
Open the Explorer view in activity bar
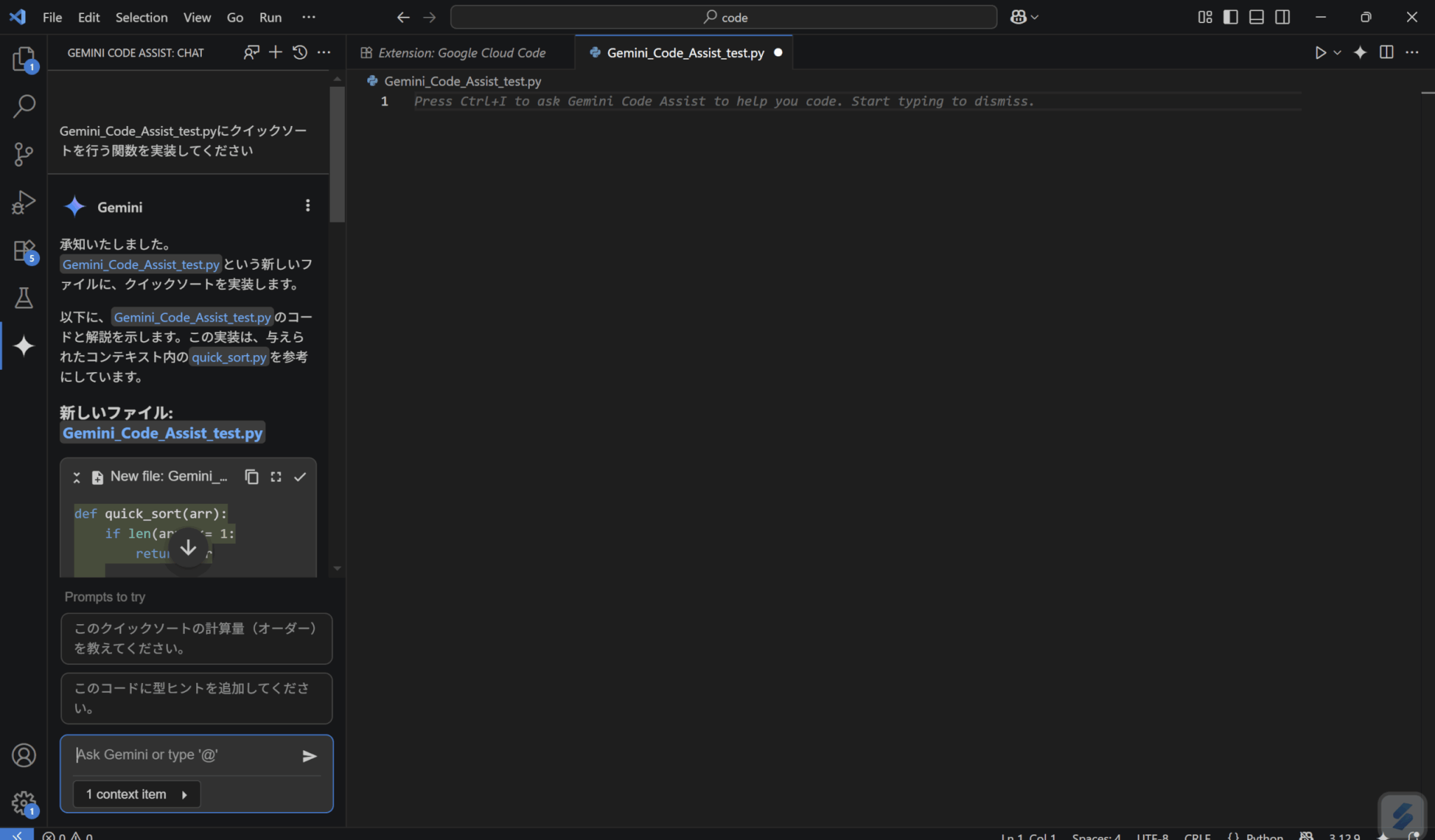tap(24, 59)
